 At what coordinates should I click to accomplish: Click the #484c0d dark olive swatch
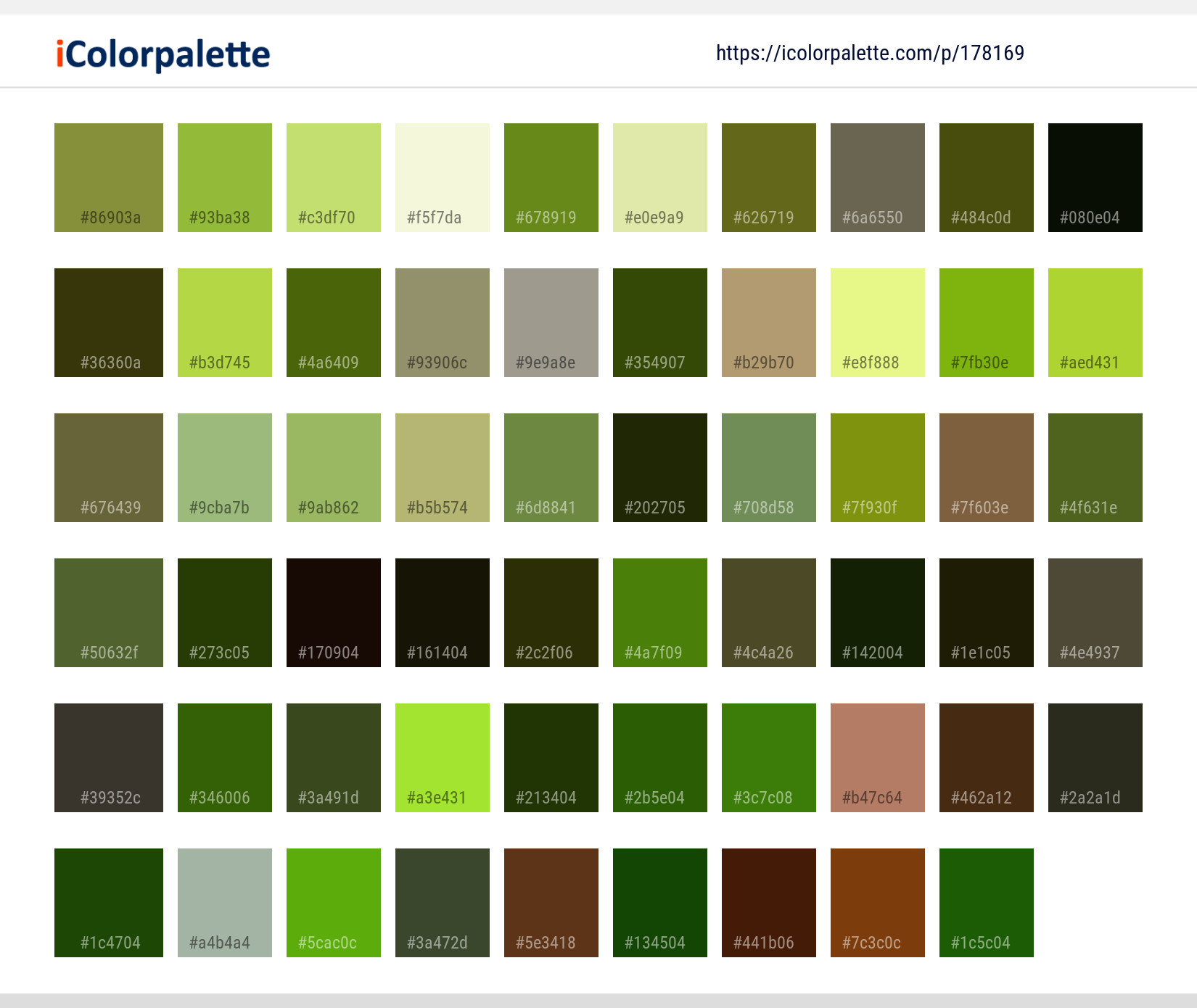987,178
